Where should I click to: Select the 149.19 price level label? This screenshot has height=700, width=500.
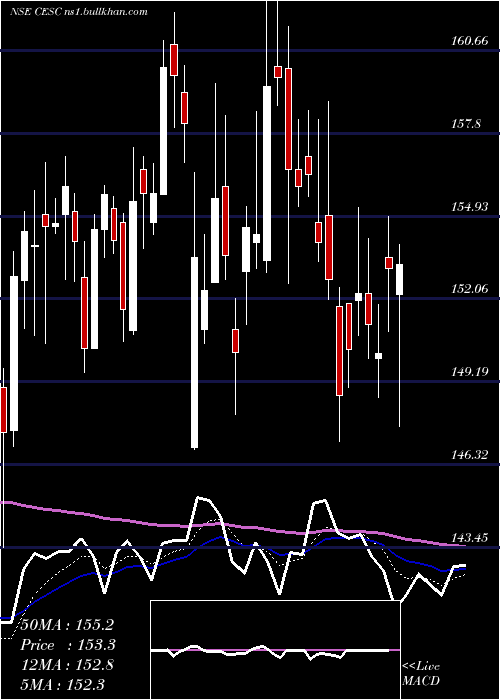pos(470,372)
